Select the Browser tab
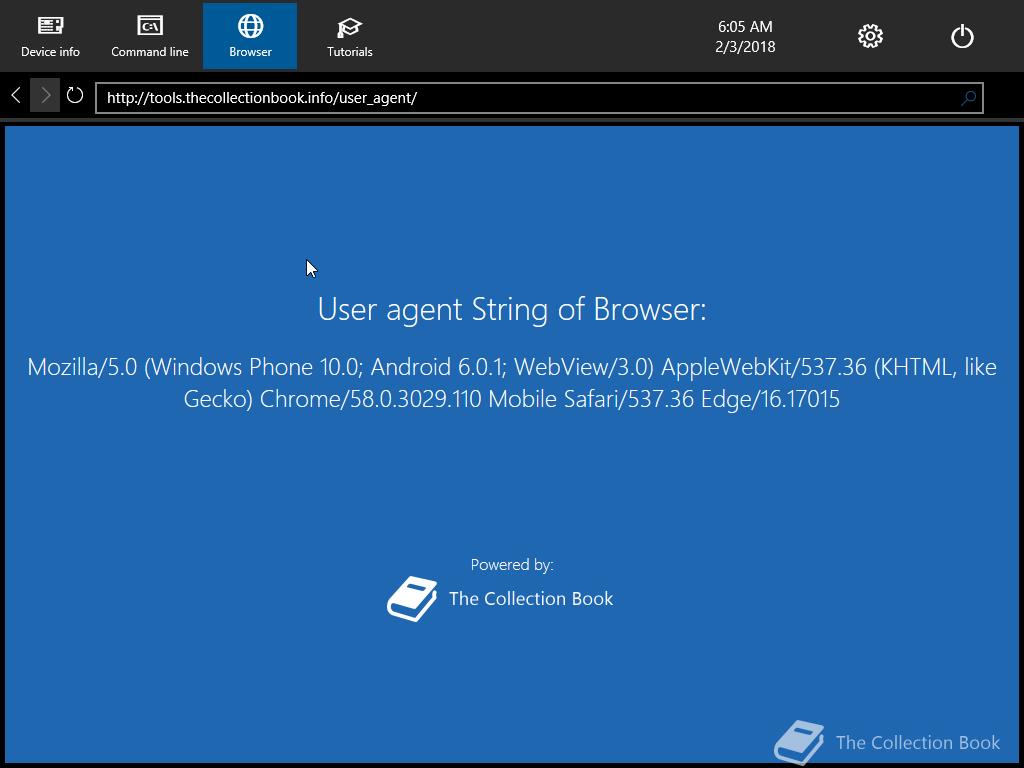This screenshot has width=1024, height=768. (x=250, y=36)
